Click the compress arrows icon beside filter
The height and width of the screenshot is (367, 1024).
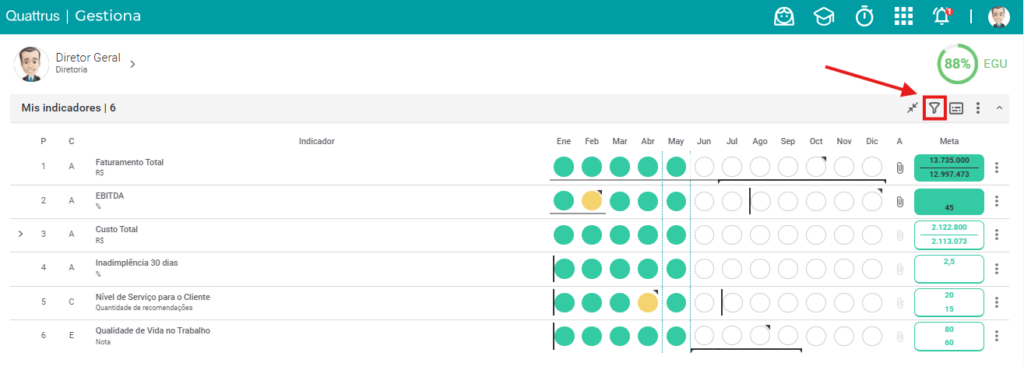912,108
